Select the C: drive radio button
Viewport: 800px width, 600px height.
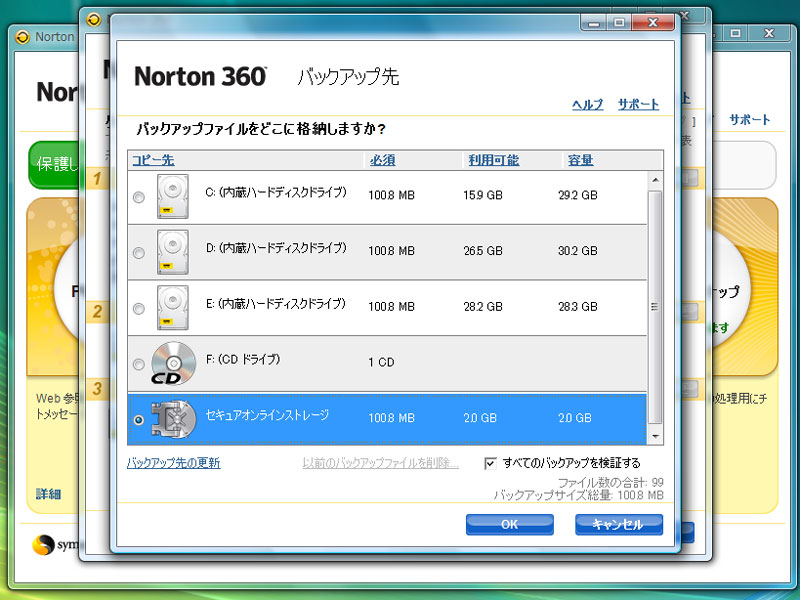click(x=138, y=197)
